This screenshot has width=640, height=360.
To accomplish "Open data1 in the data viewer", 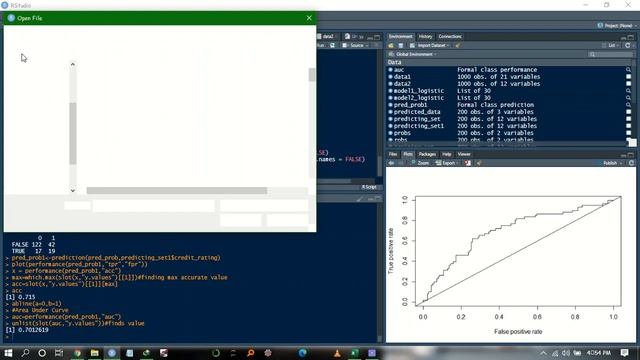I will pos(629,77).
